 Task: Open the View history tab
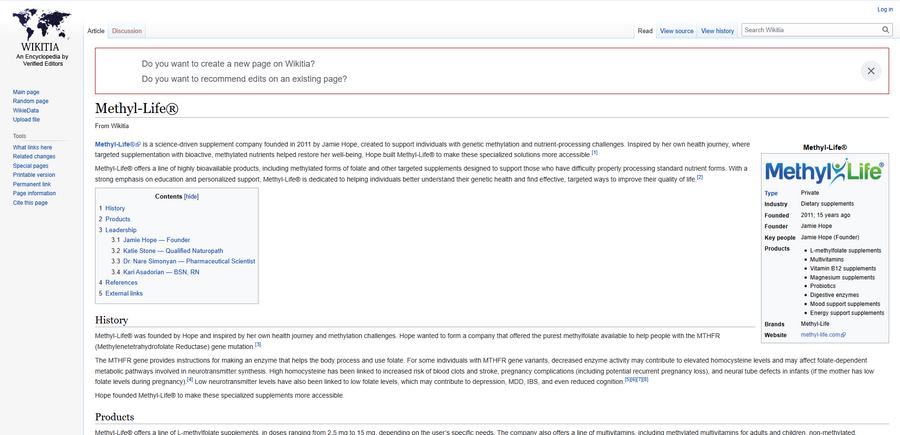pyautogui.click(x=717, y=31)
